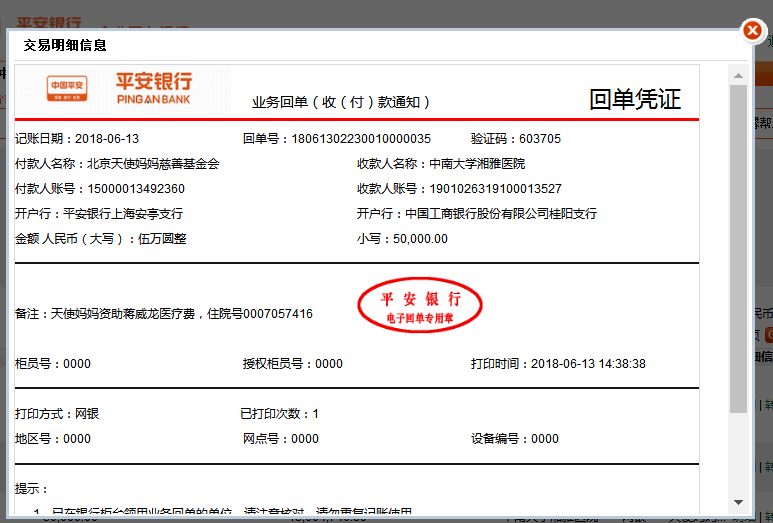Click the 交易明细信息 dialog title
The image size is (773, 523).
click(x=65, y=45)
